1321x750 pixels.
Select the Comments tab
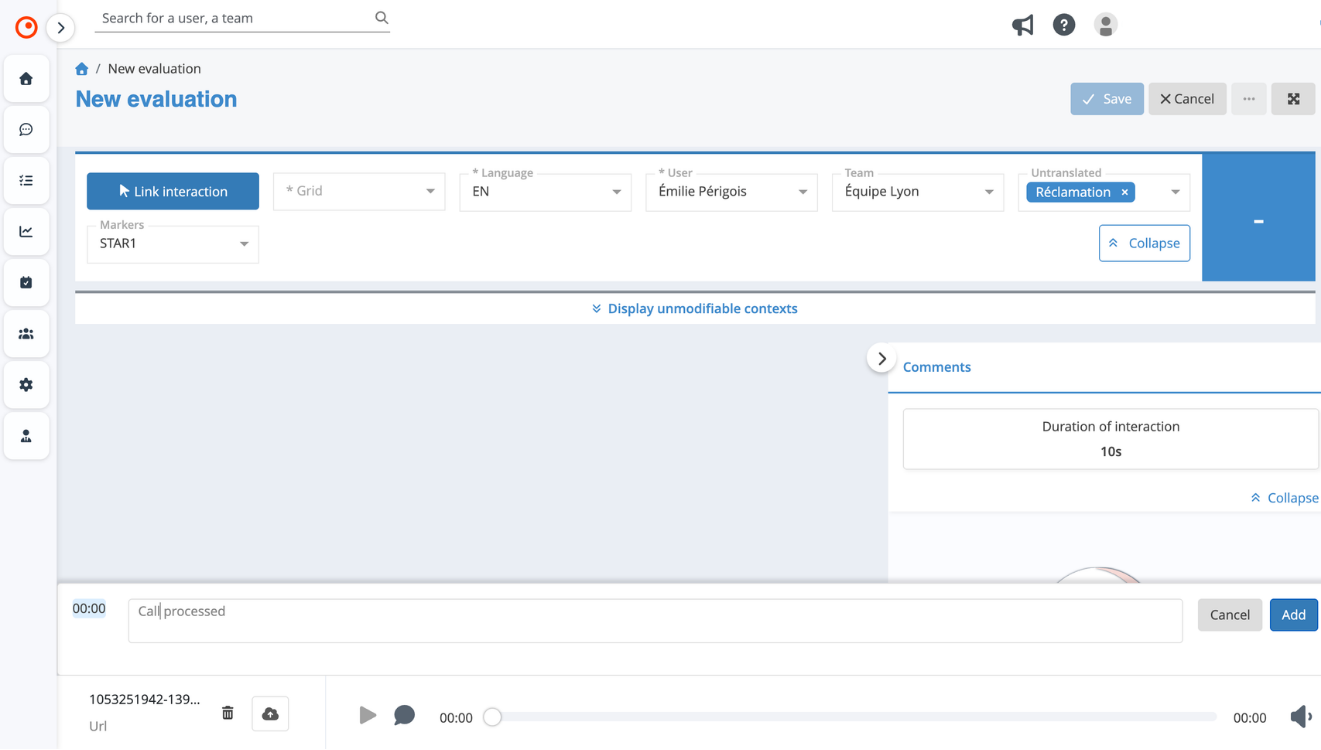point(936,367)
